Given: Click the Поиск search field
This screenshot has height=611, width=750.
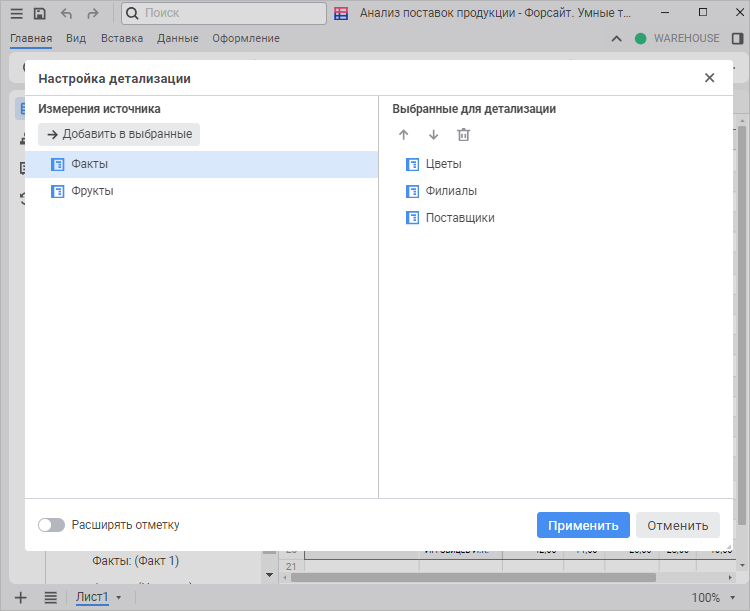Looking at the screenshot, I should 225,13.
